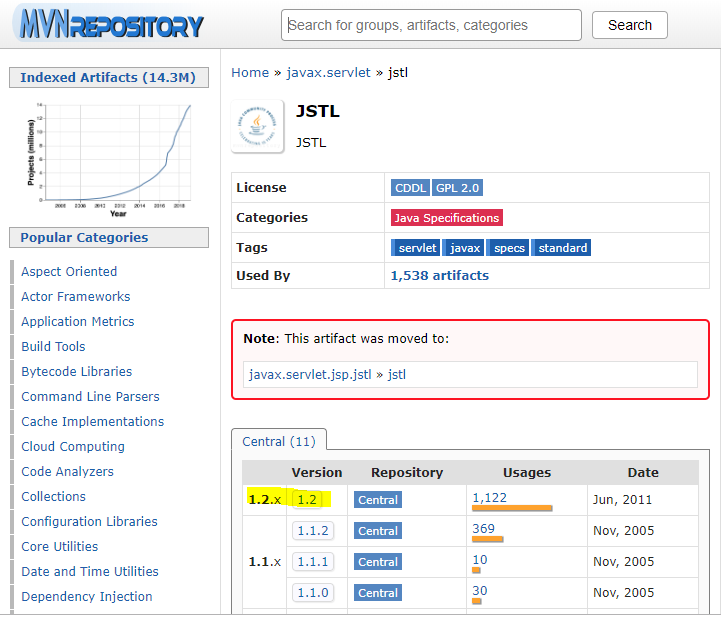
Task: Follow the jstl moved artifact link
Action: point(397,375)
